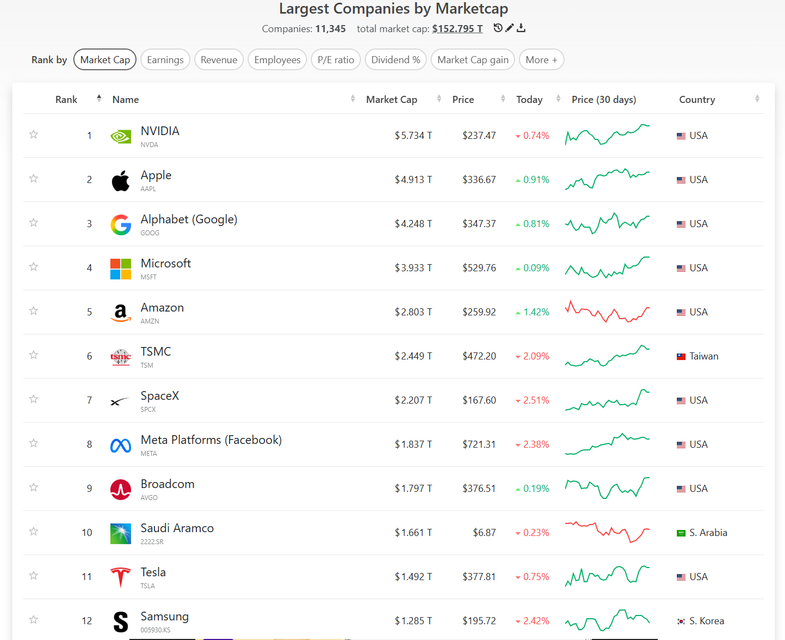Screen dimensions: 785x640
Task: Sort by Name column arrows
Action: point(352,98)
